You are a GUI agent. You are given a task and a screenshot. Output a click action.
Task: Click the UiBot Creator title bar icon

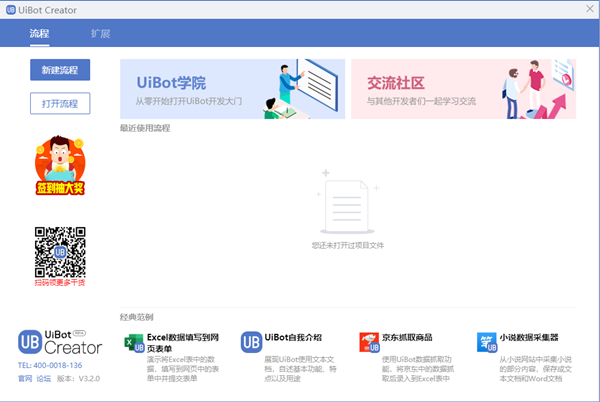pos(11,10)
